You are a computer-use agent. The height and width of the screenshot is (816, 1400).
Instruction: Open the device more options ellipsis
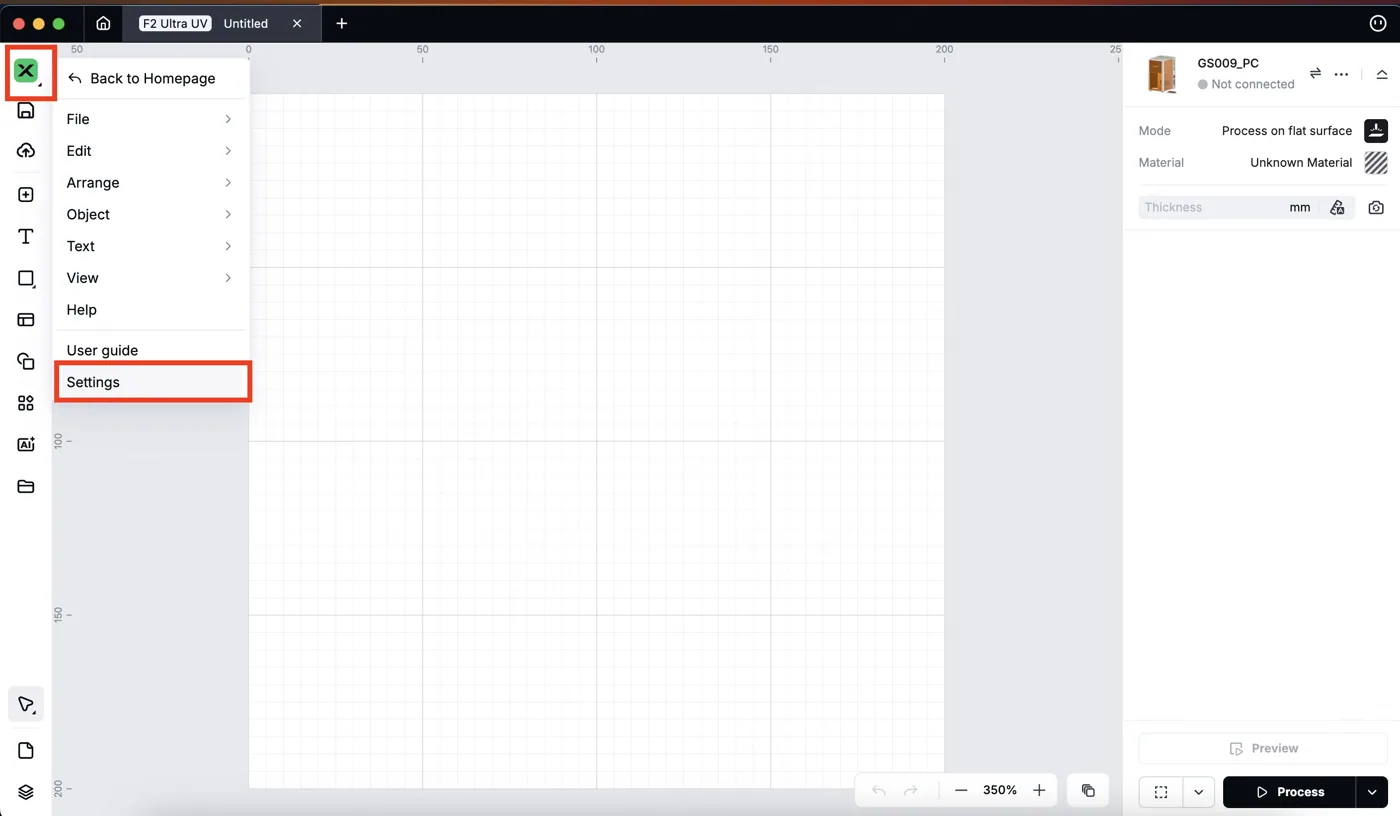[1342, 74]
